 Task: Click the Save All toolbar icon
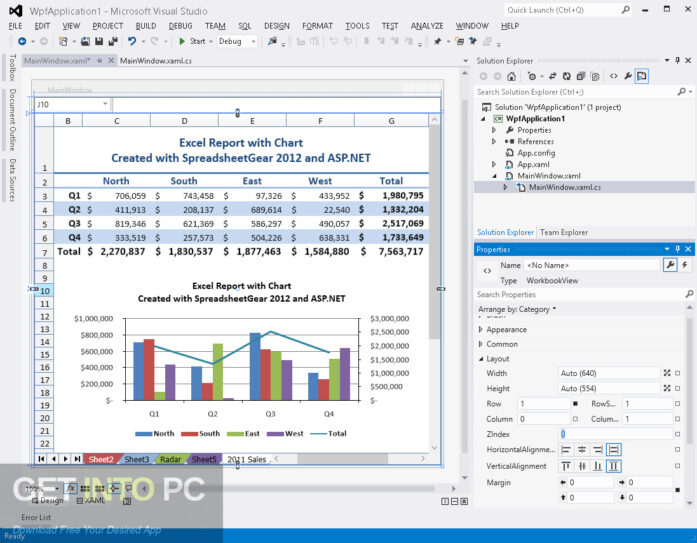click(x=113, y=41)
